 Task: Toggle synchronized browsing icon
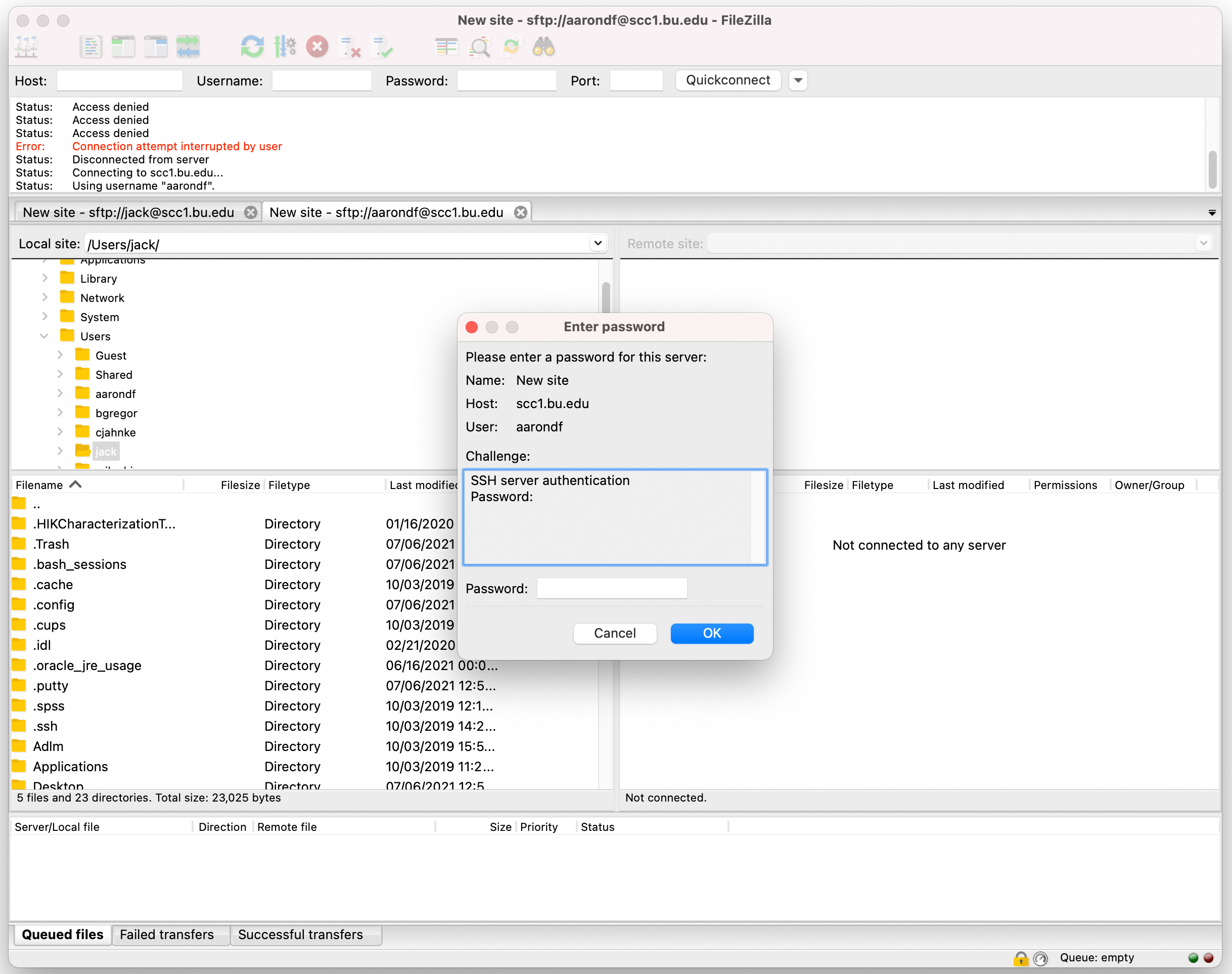point(512,47)
